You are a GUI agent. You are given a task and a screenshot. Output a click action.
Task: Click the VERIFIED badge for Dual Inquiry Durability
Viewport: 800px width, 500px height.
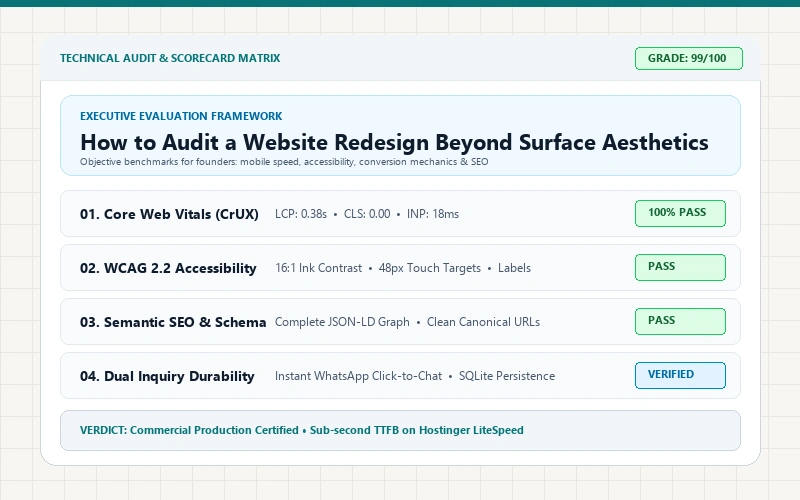[x=680, y=376]
